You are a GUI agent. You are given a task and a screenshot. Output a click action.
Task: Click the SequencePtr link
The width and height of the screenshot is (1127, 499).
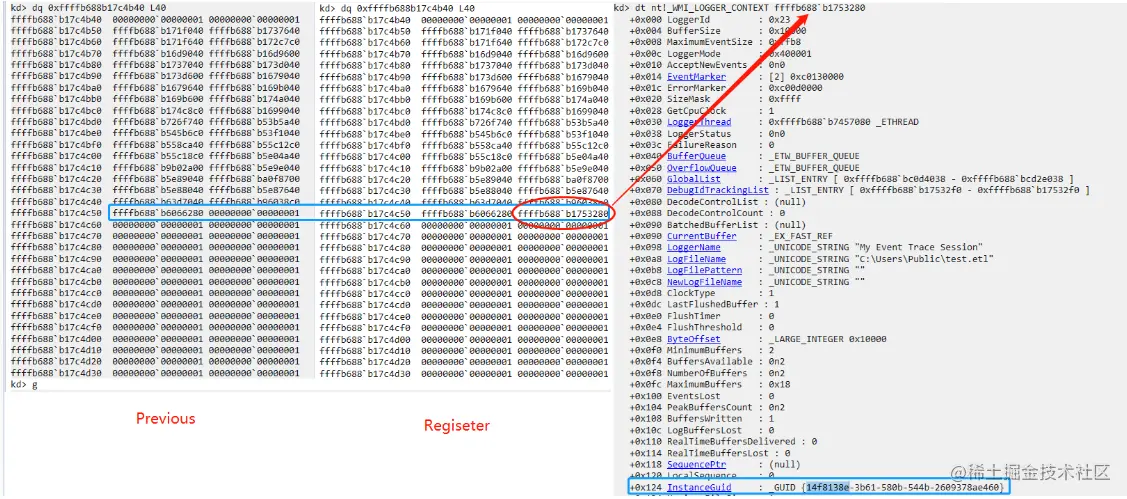pos(696,464)
